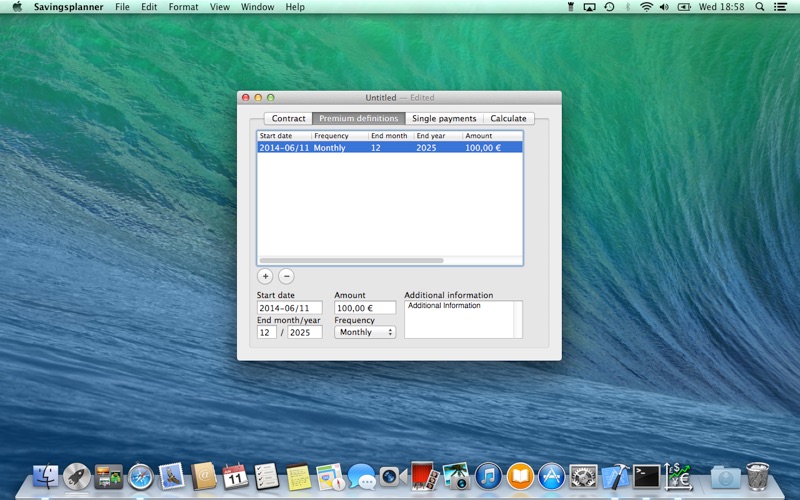Click the plus button to add premium

pos(265,276)
